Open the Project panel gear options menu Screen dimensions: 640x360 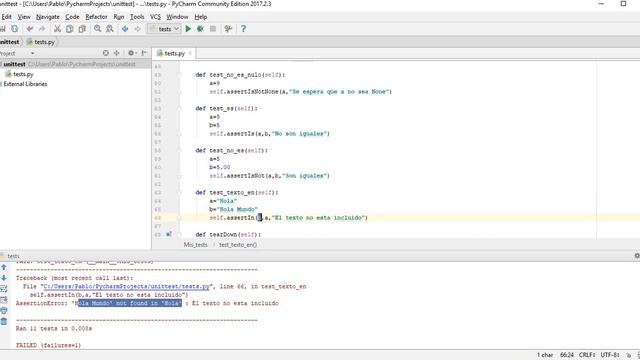(x=132, y=53)
